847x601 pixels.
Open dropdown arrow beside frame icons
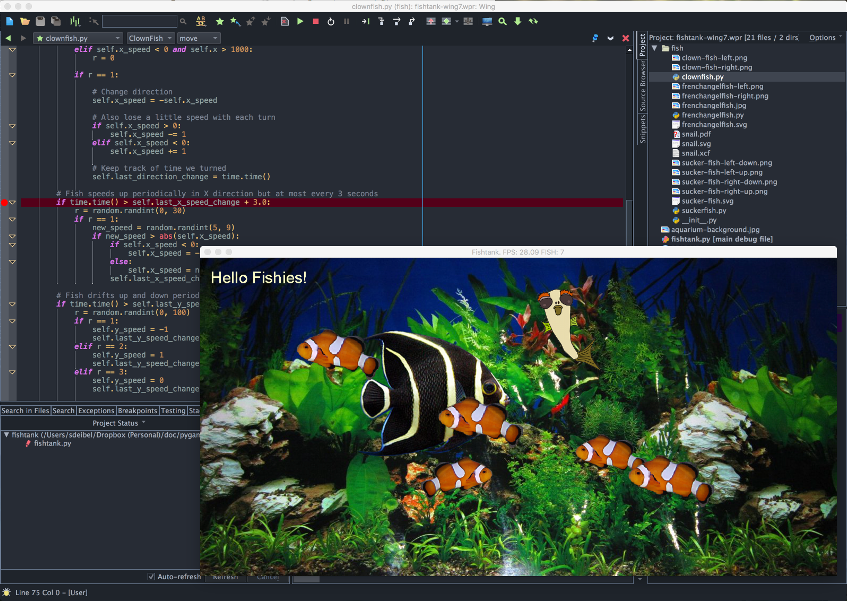coord(457,22)
